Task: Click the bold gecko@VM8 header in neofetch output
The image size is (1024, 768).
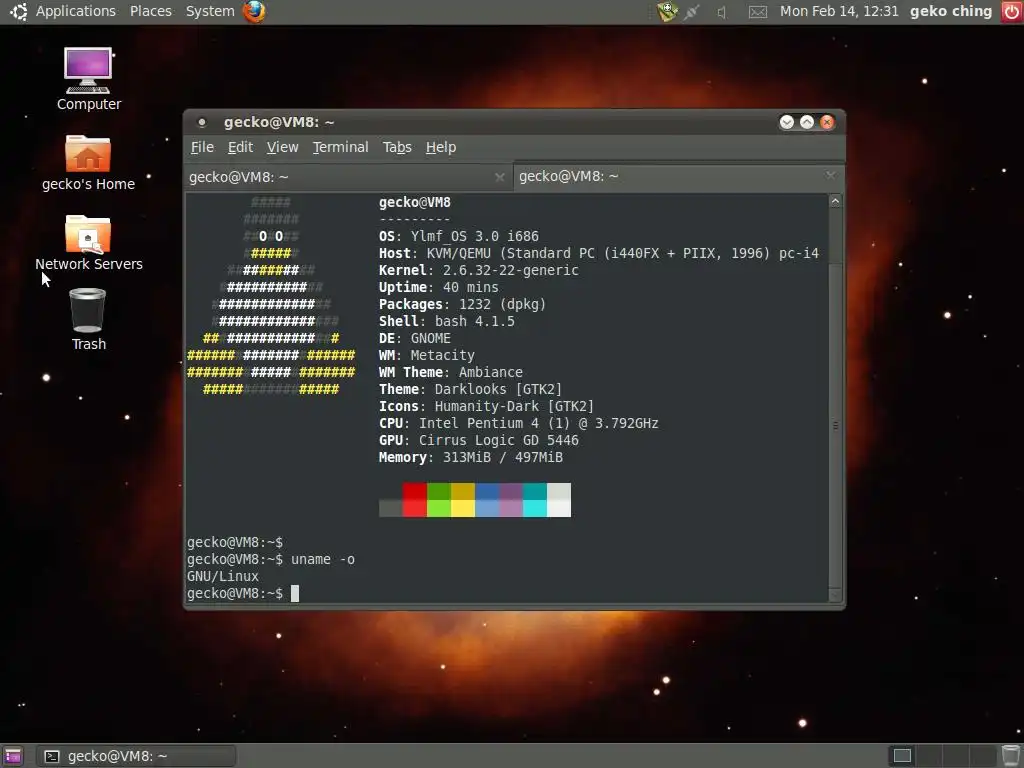Action: point(415,202)
